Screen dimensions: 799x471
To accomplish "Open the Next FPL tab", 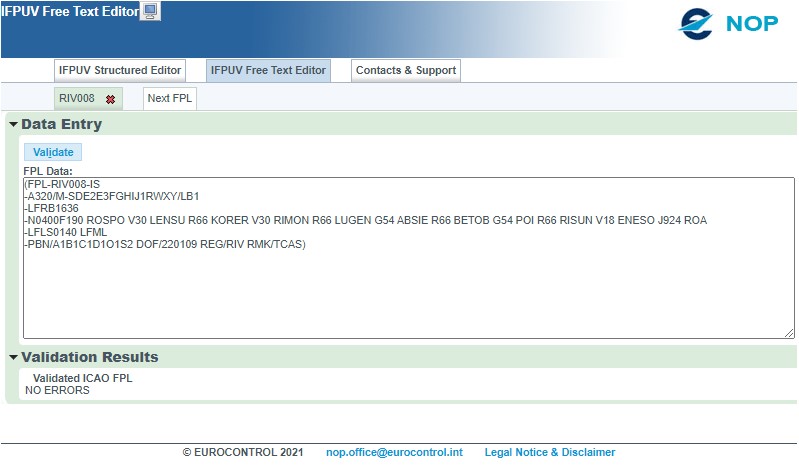I will tap(170, 98).
